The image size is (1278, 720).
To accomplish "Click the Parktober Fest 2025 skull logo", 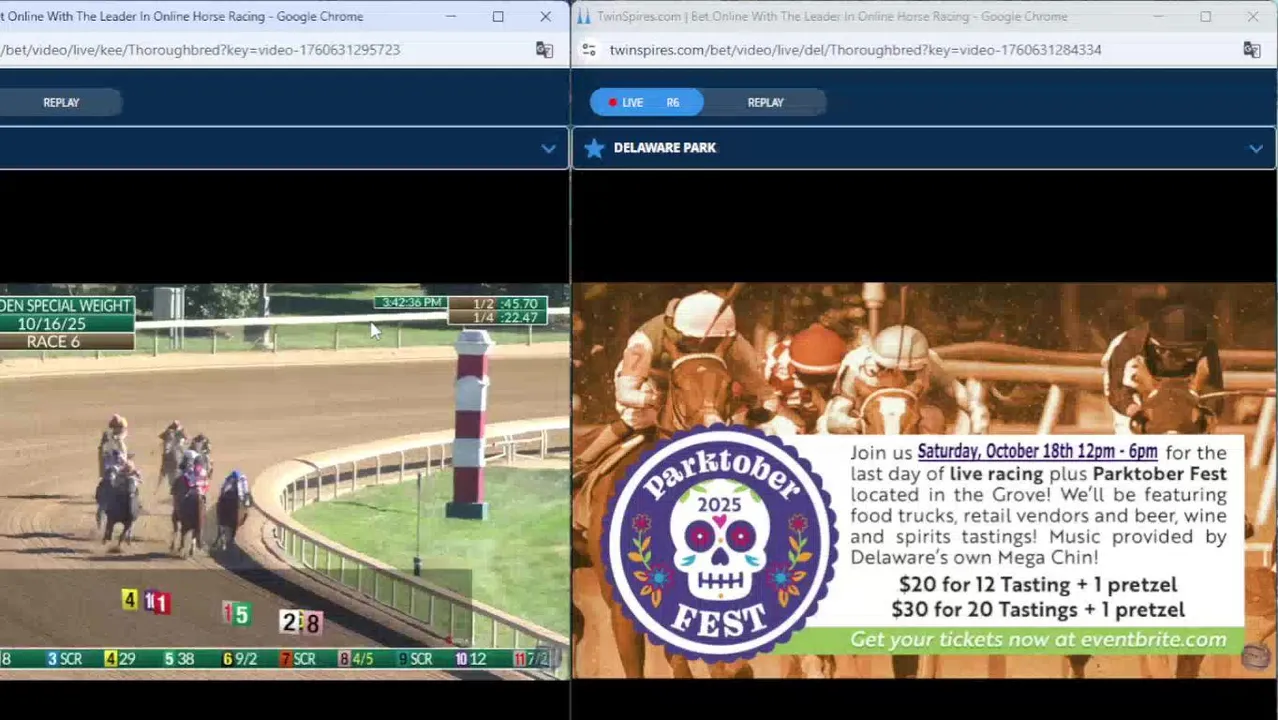I will [x=719, y=544].
